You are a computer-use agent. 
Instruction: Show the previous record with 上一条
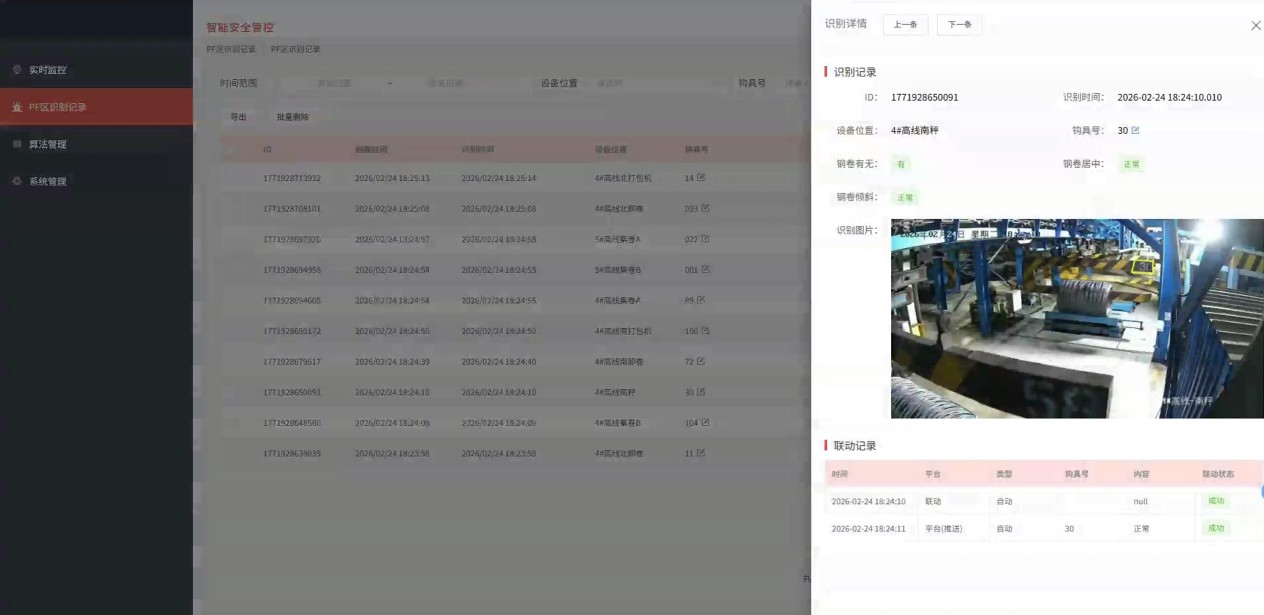point(905,25)
